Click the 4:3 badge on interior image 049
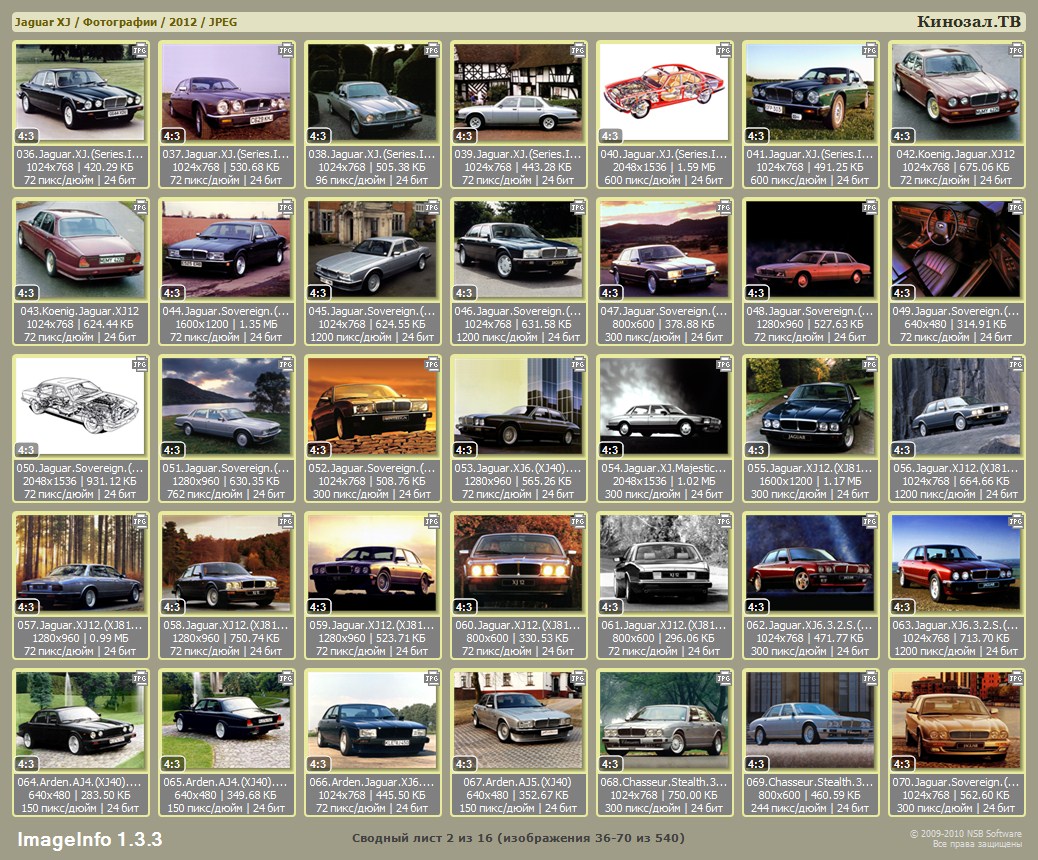Image resolution: width=1038 pixels, height=860 pixels. click(x=902, y=293)
